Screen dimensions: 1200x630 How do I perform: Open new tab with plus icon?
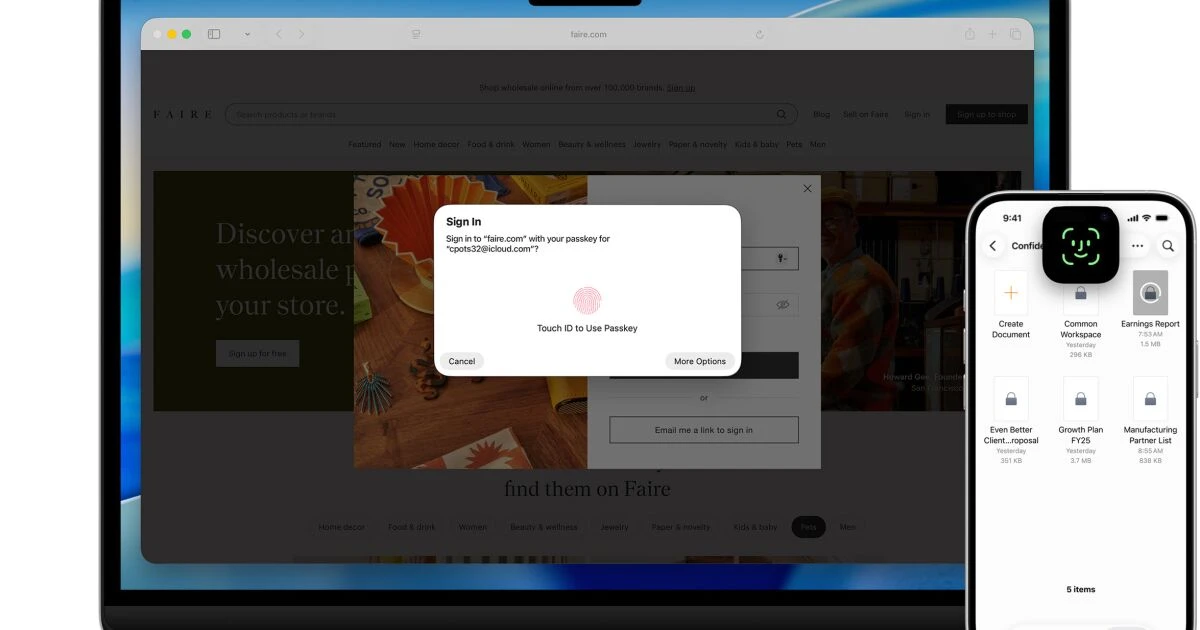pos(993,34)
